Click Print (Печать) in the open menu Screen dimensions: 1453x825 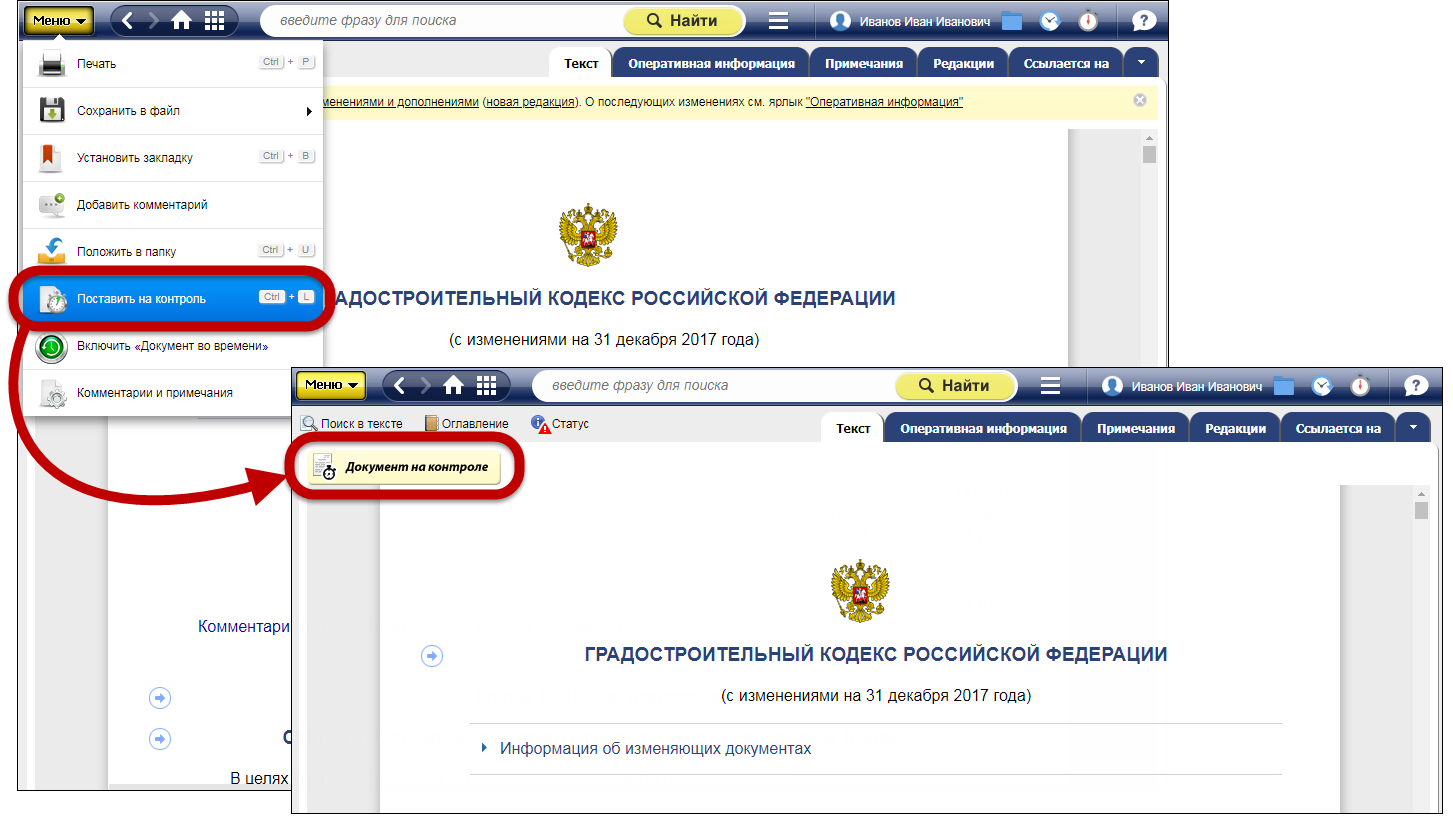click(96, 64)
